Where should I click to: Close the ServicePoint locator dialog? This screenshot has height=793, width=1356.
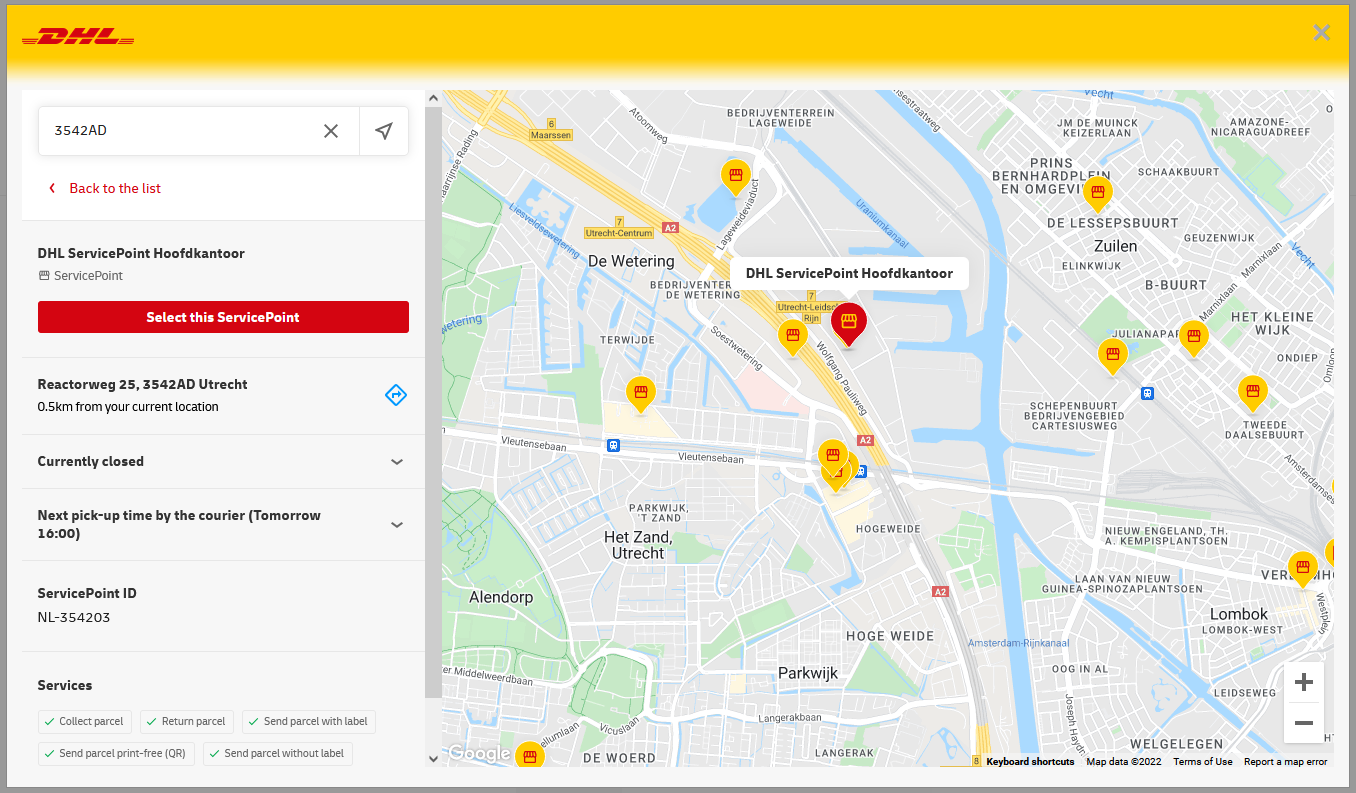(1322, 33)
